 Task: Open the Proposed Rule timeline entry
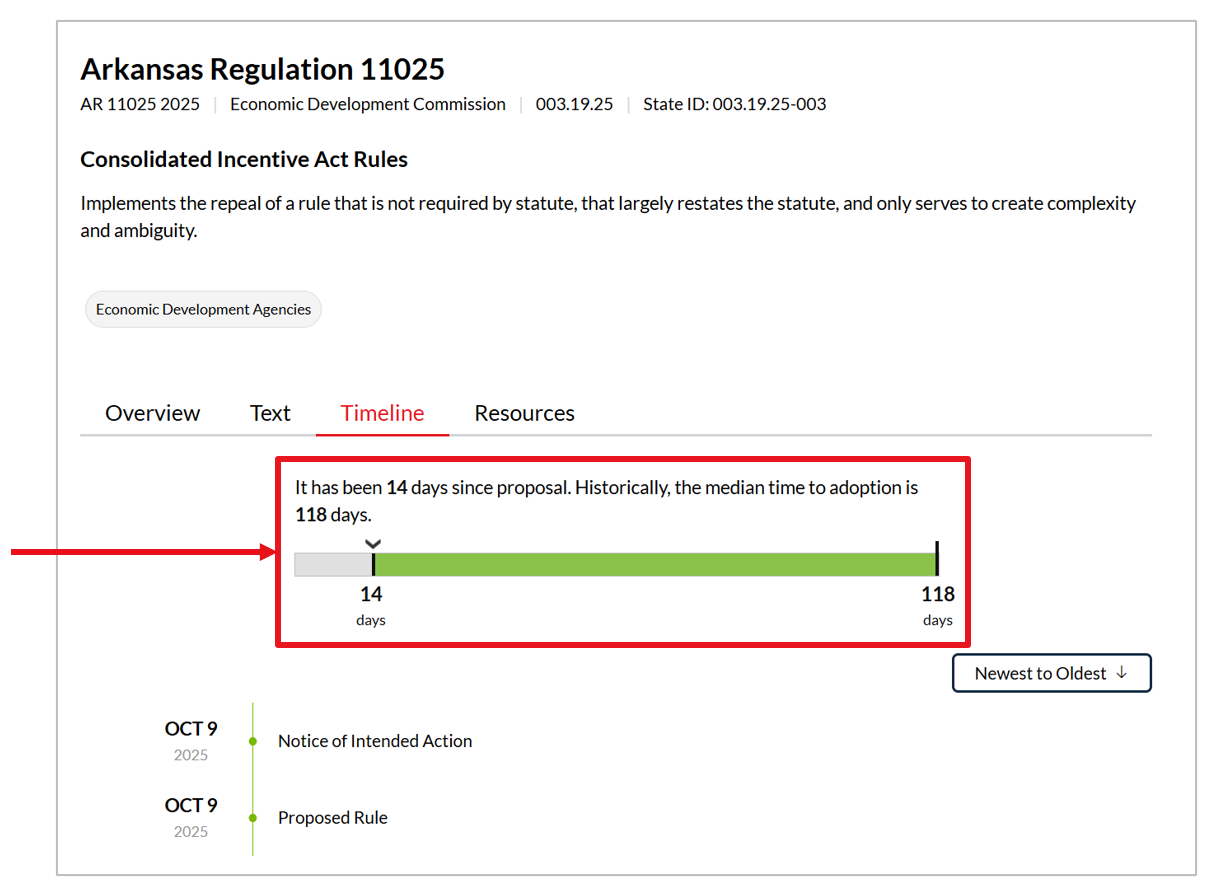pos(332,818)
